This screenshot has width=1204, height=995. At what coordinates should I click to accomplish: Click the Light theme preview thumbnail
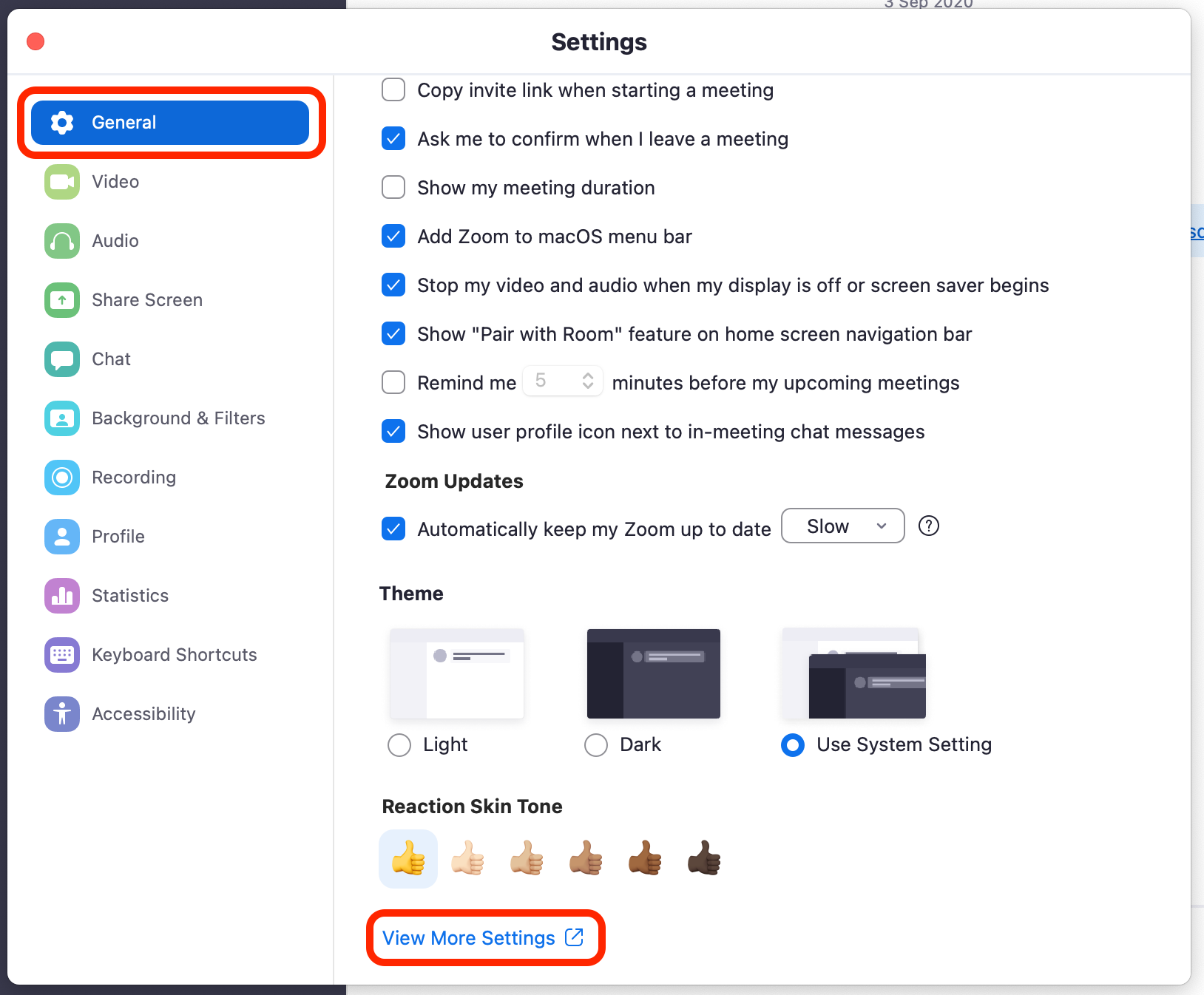[457, 673]
